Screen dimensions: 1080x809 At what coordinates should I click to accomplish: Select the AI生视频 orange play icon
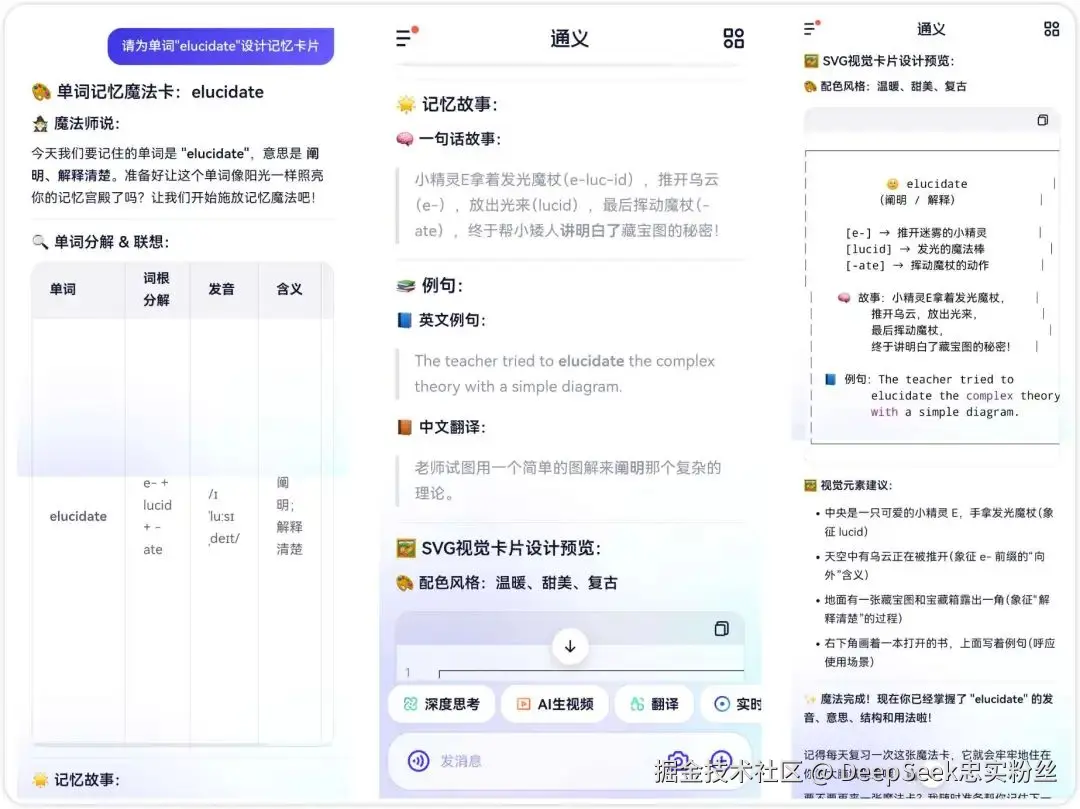(x=524, y=704)
